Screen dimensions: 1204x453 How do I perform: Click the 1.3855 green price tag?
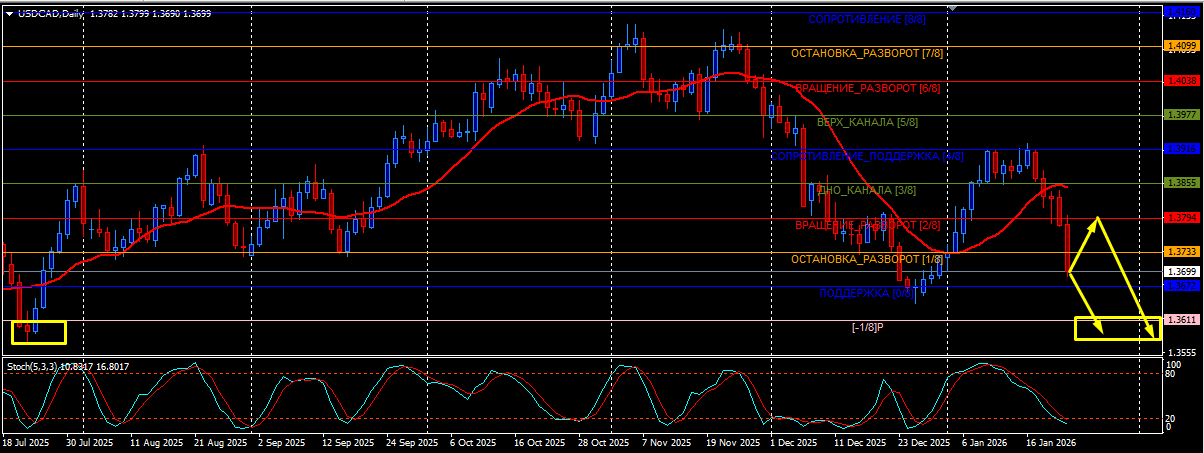point(1182,183)
